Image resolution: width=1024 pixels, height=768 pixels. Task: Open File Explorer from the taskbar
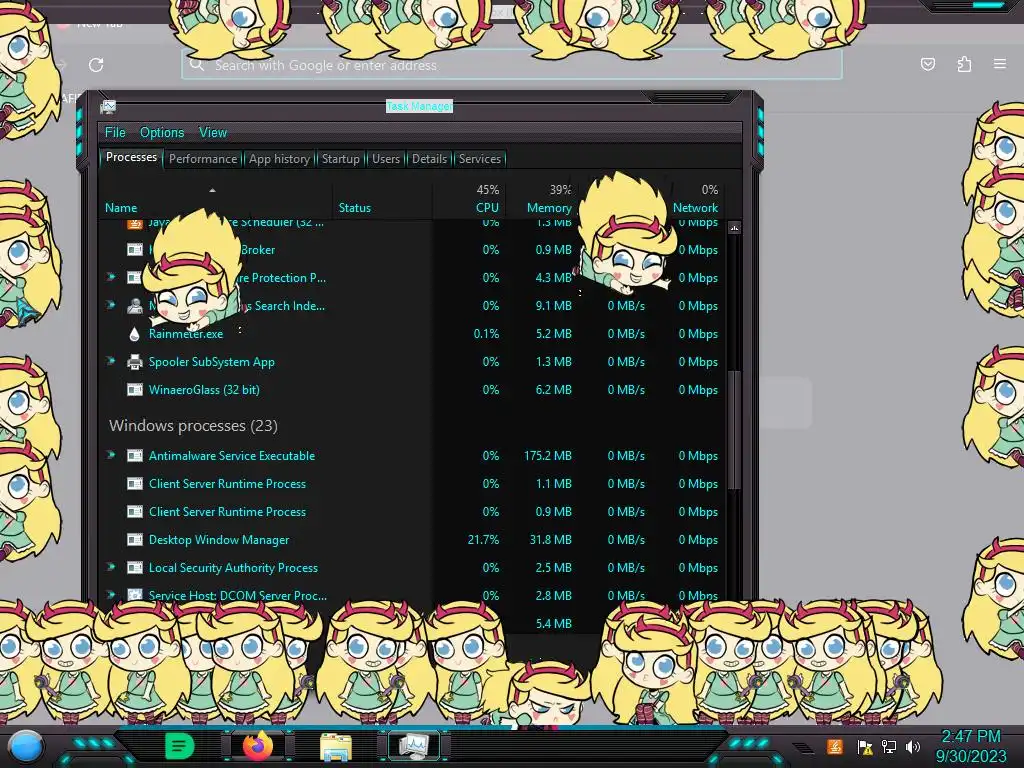(x=336, y=746)
